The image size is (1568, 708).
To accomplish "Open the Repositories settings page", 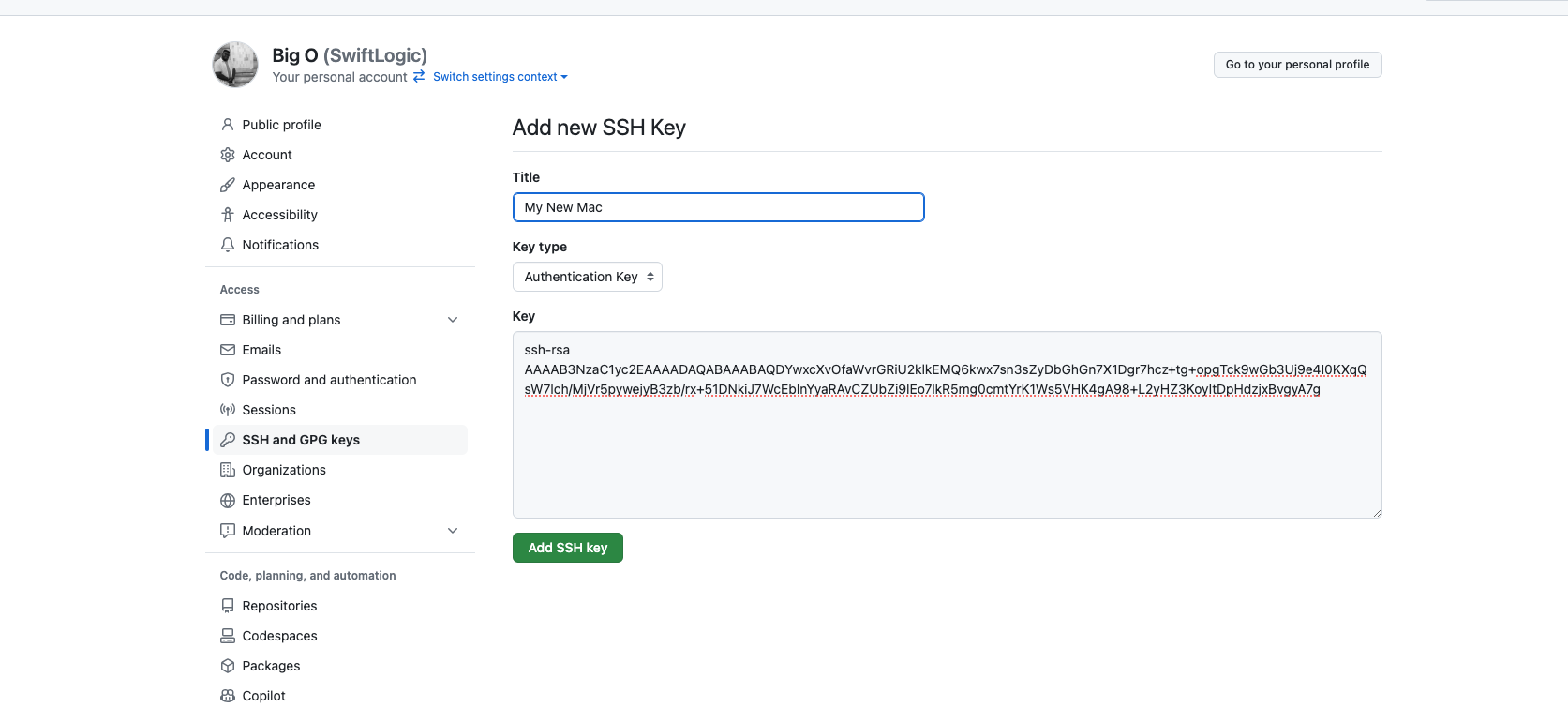I will pos(279,606).
